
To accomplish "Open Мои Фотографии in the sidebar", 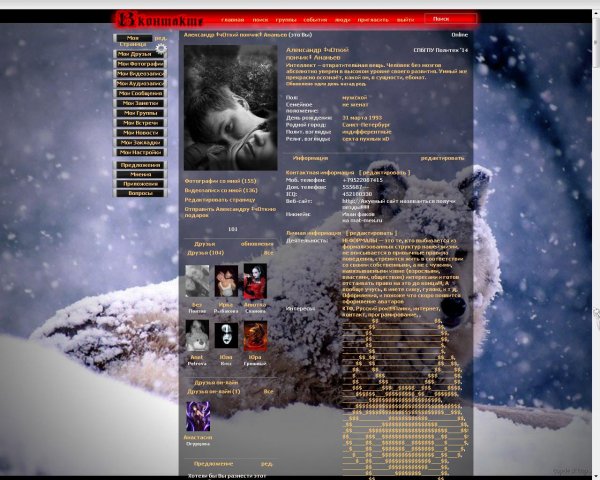I will coord(140,64).
